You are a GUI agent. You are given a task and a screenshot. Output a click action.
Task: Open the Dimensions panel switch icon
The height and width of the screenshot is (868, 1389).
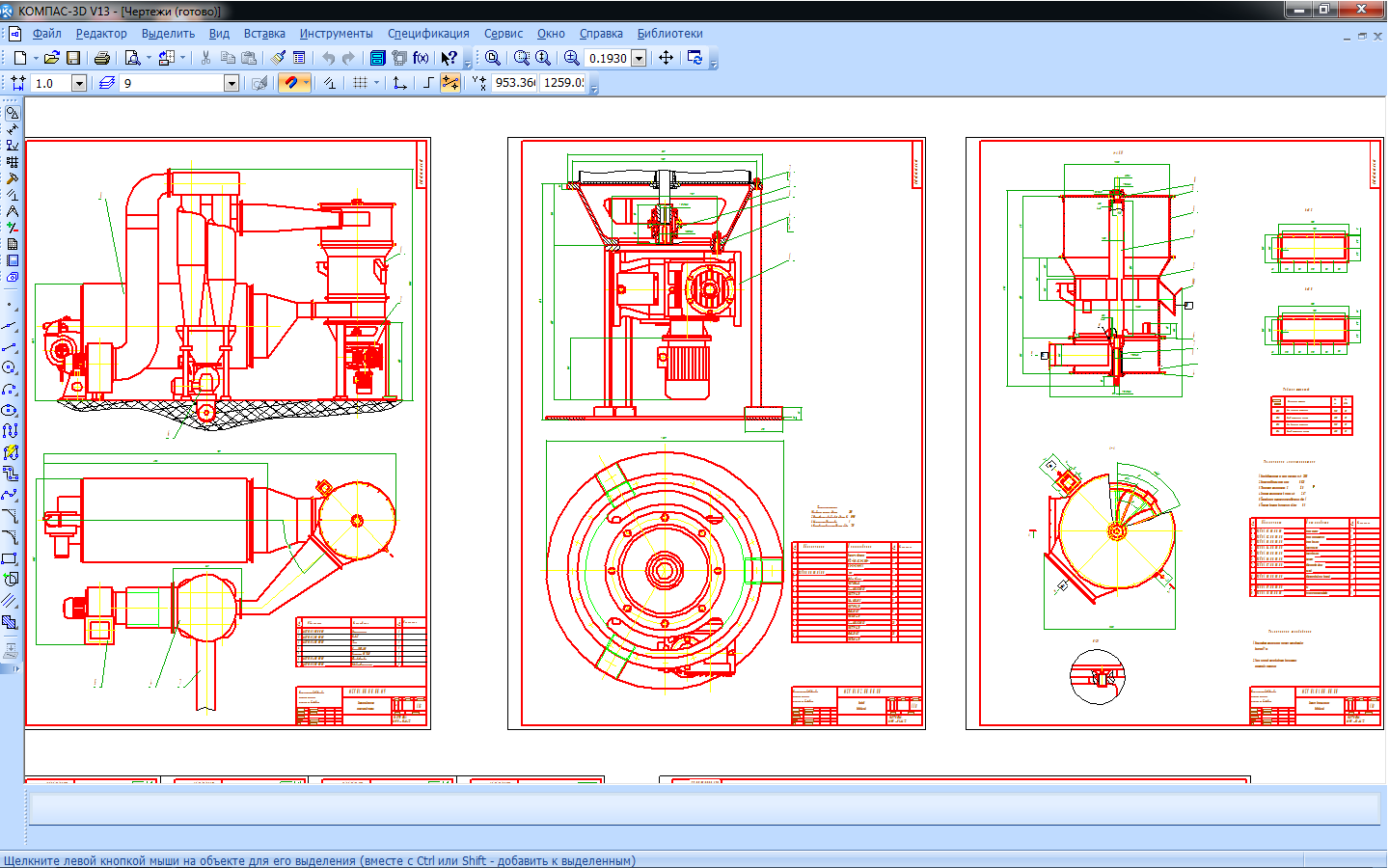(12, 129)
